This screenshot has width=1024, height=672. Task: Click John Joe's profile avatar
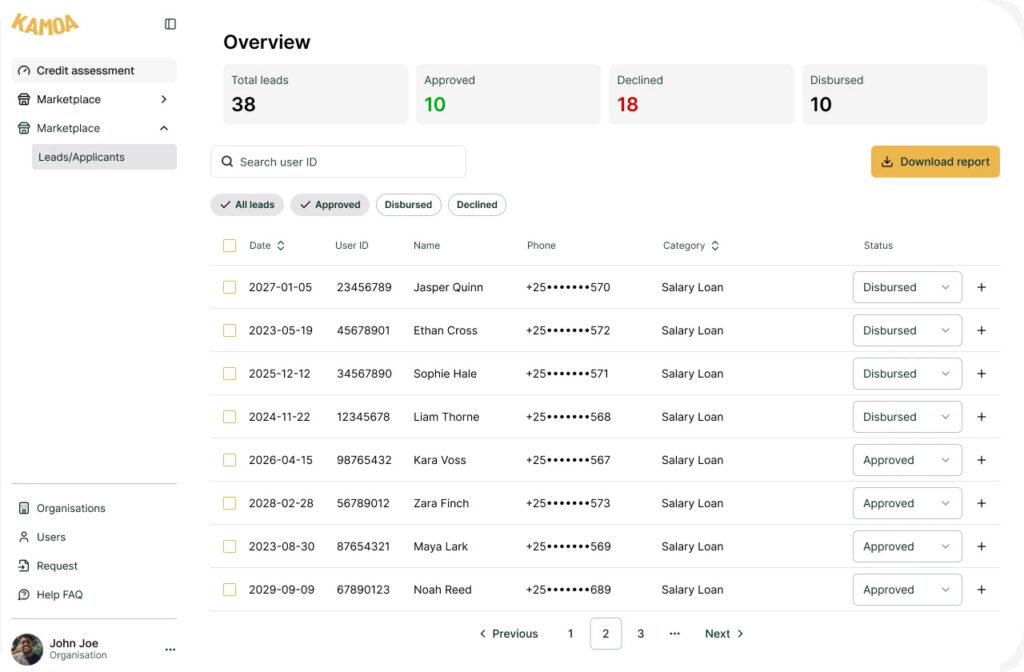pos(27,649)
